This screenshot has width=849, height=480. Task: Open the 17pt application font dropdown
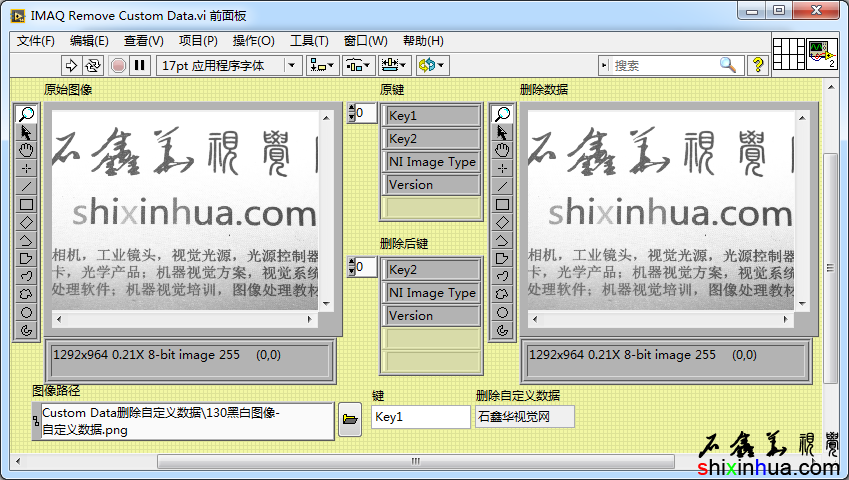click(x=229, y=65)
